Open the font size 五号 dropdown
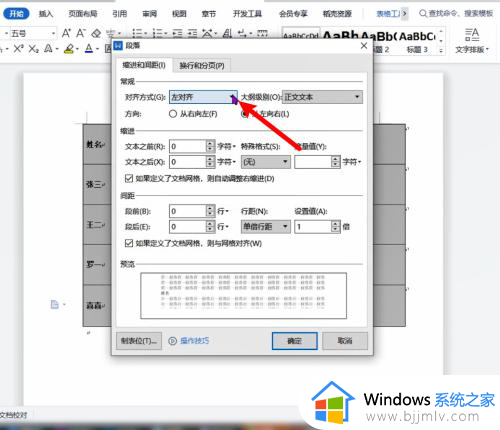This screenshot has width=500, height=430. click(x=53, y=33)
